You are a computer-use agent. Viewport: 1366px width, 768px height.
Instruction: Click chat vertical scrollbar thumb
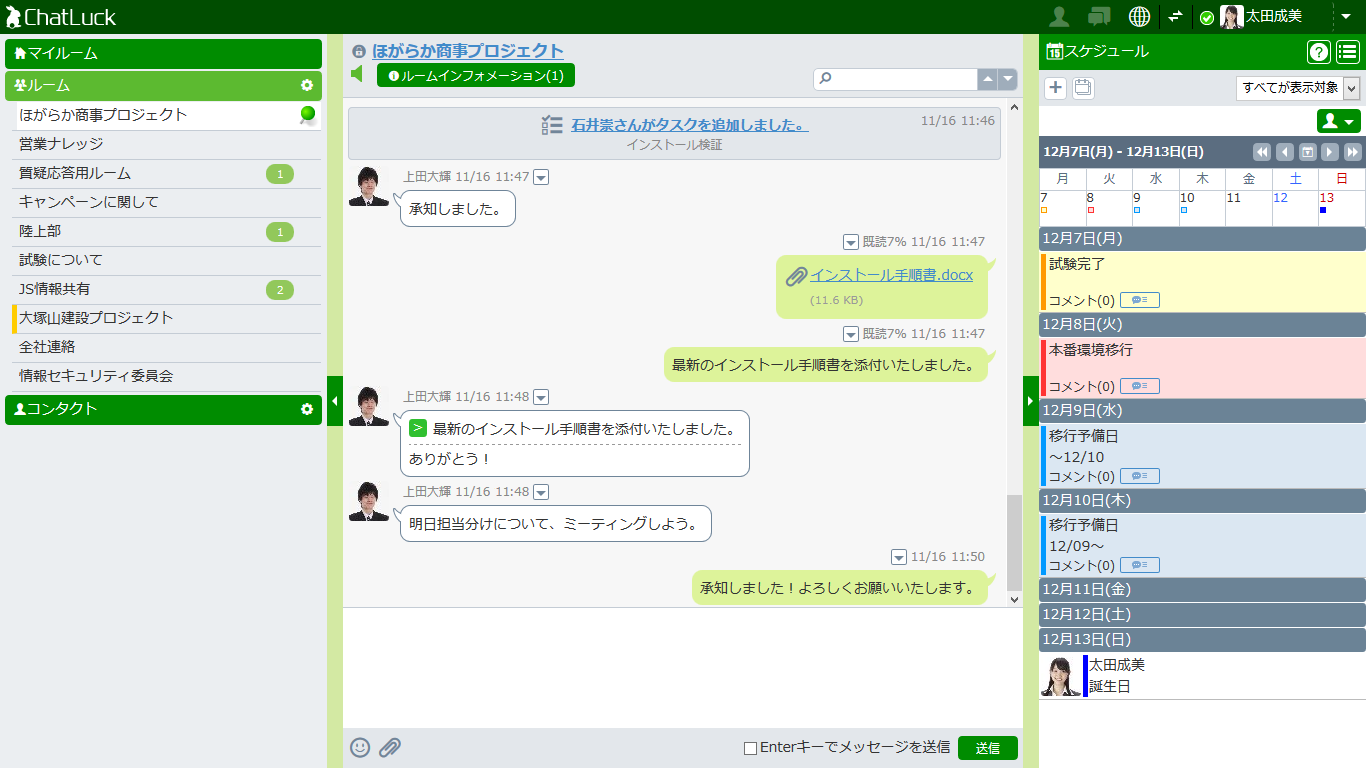1015,542
